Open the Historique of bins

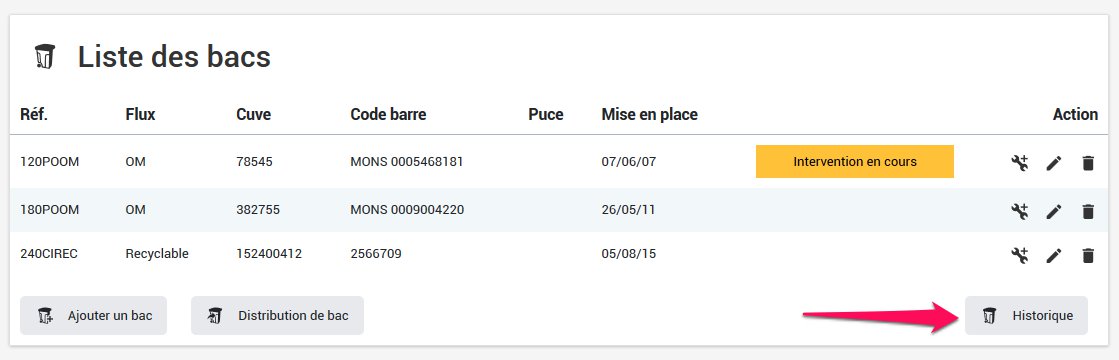(1026, 316)
